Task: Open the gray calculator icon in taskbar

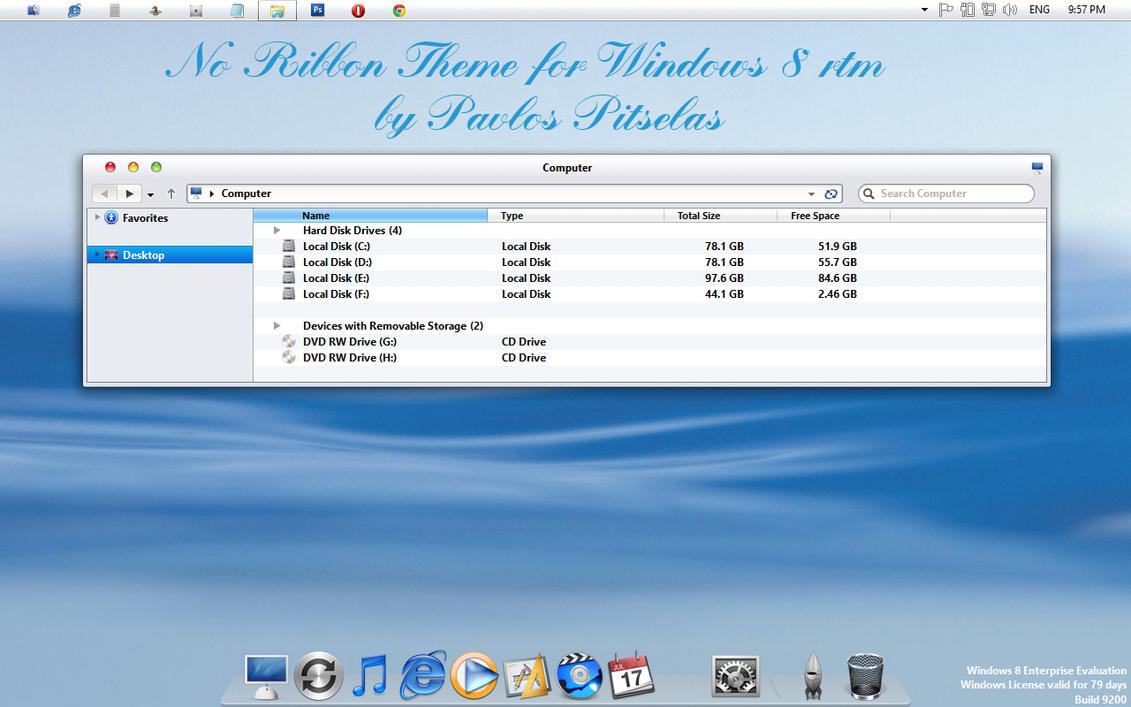Action: 114,10
